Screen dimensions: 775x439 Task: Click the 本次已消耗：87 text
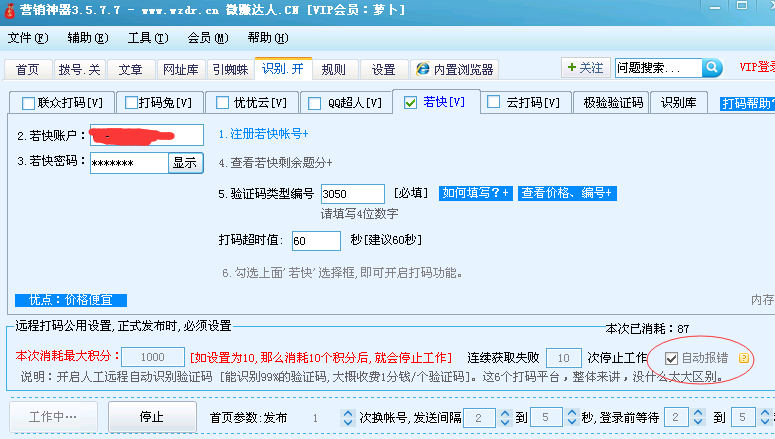point(647,329)
